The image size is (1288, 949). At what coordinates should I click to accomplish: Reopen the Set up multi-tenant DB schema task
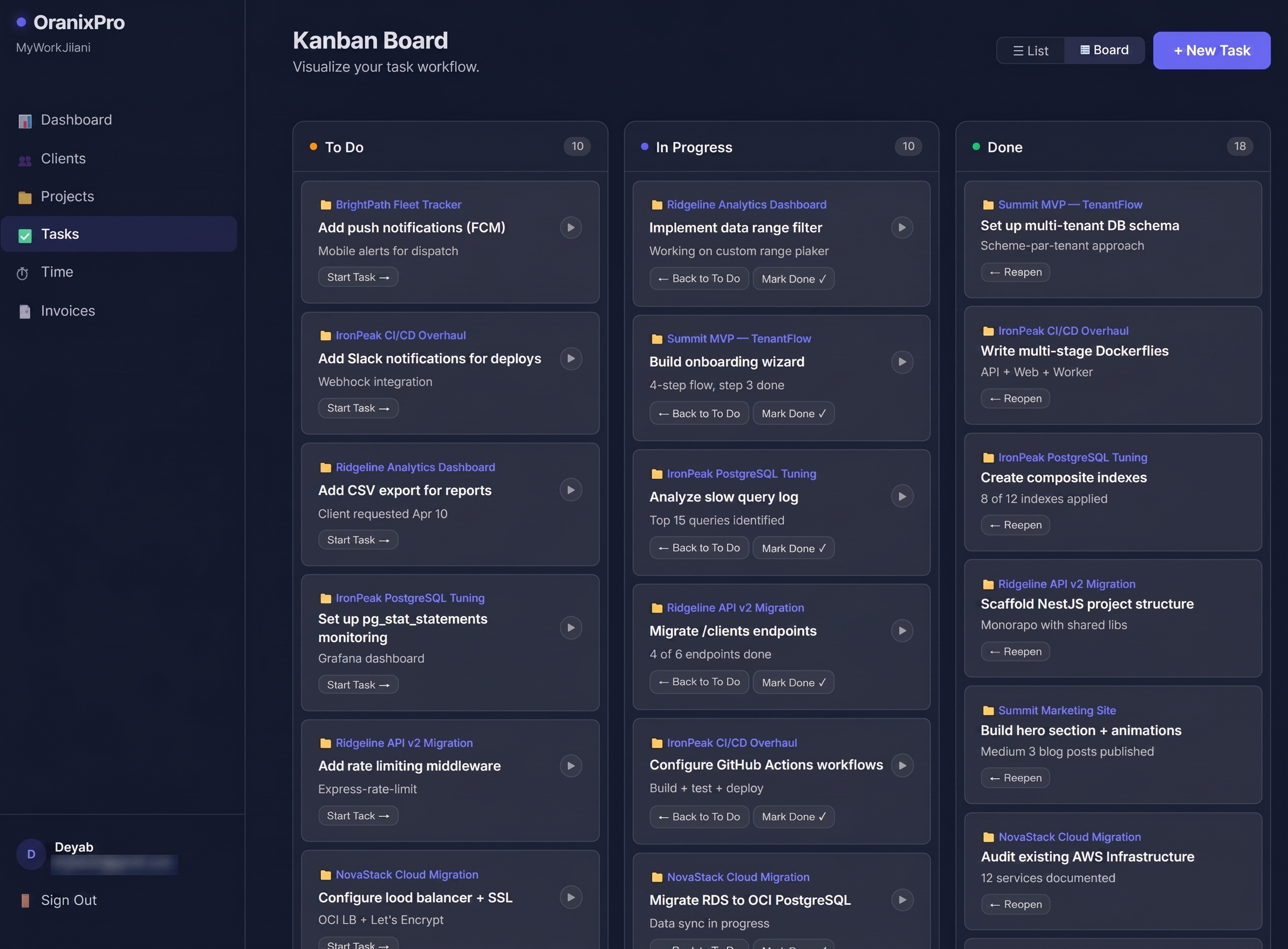click(1015, 272)
